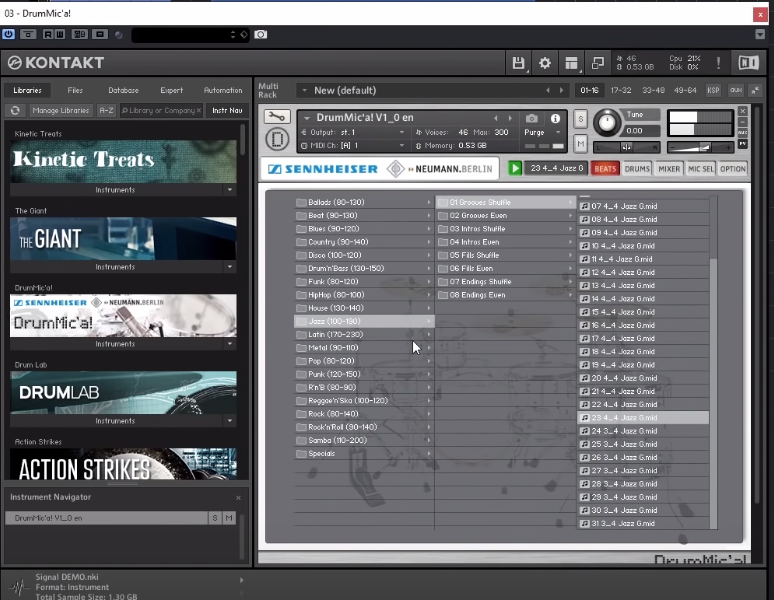Screen dimensions: 774x600
Task: Remove instrument with header X button
Action: [742, 111]
